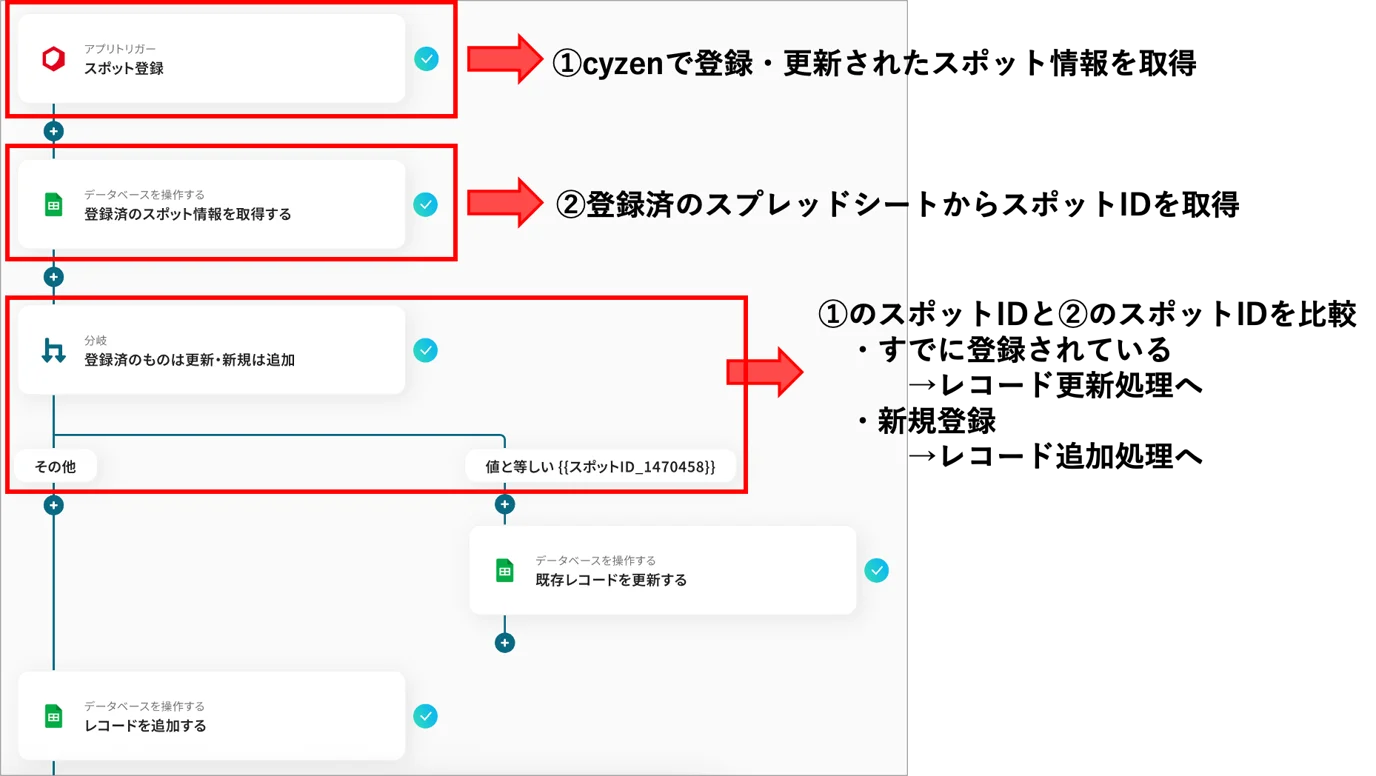Click the 分岐 label text

point(95,341)
